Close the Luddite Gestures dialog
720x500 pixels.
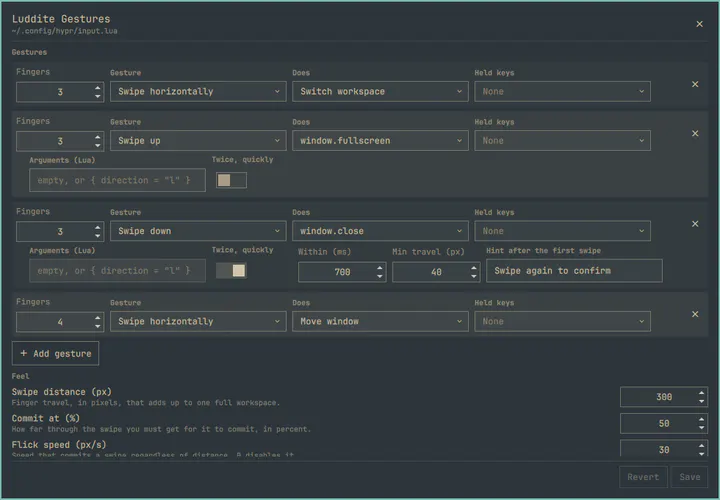click(699, 24)
